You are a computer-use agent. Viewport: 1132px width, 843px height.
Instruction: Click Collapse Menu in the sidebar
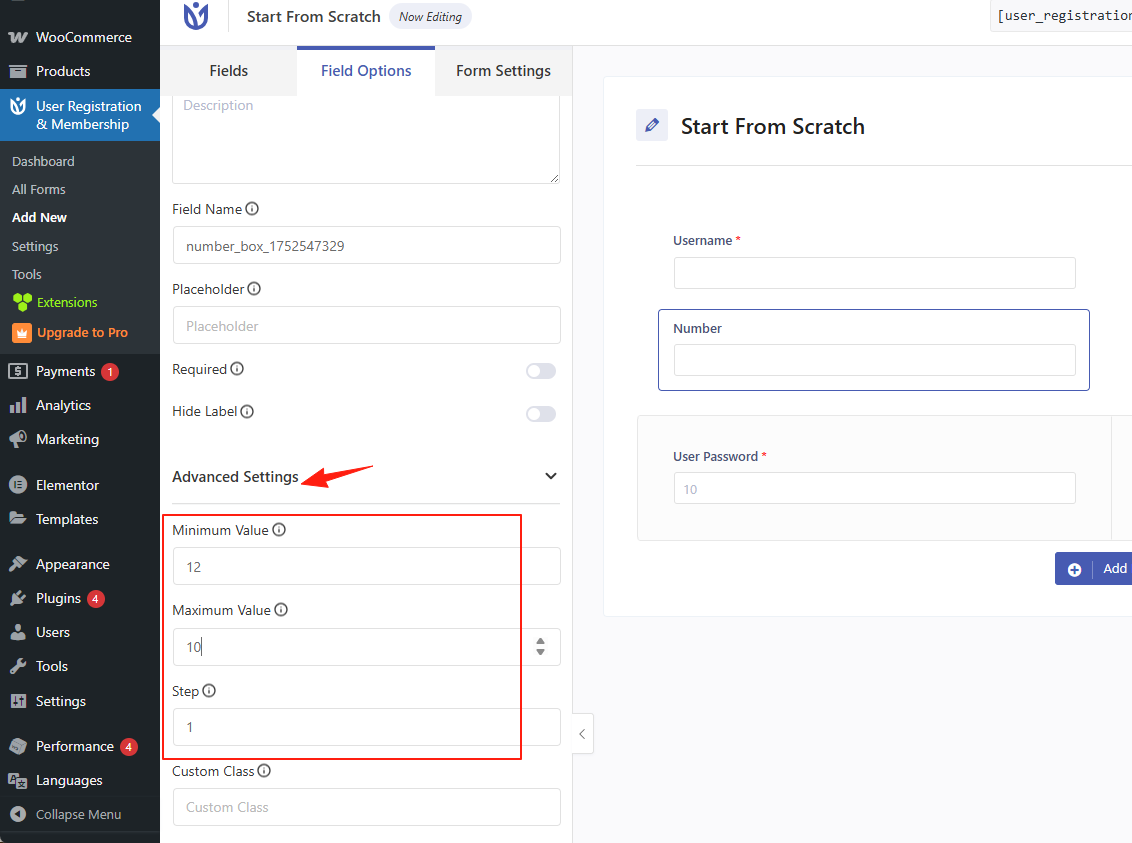pos(78,814)
